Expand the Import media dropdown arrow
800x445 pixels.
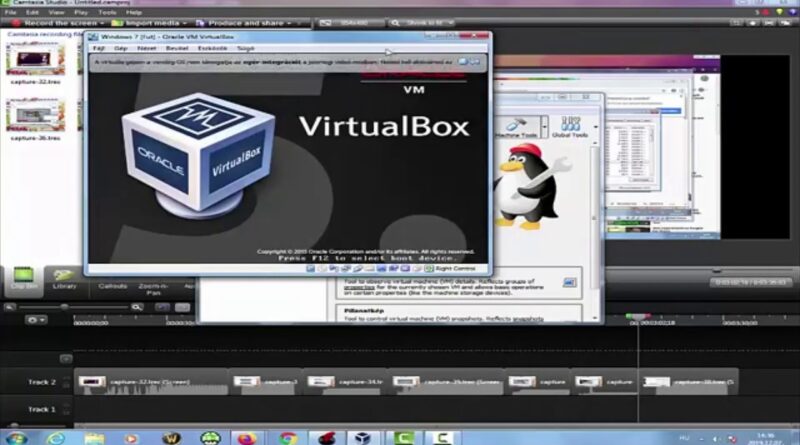(184, 23)
